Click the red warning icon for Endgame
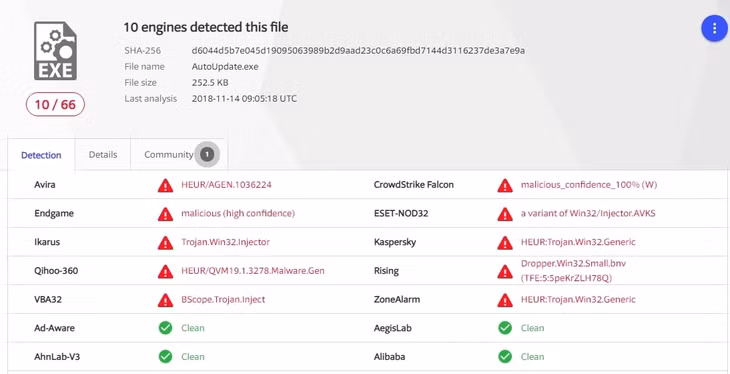The image size is (730, 374). 165,214
